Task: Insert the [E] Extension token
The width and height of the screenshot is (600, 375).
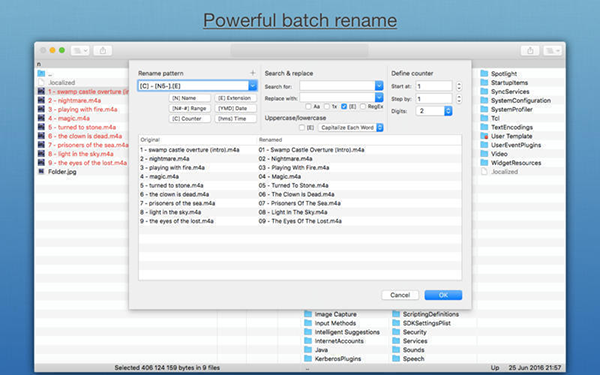Action: pyautogui.click(x=235, y=98)
